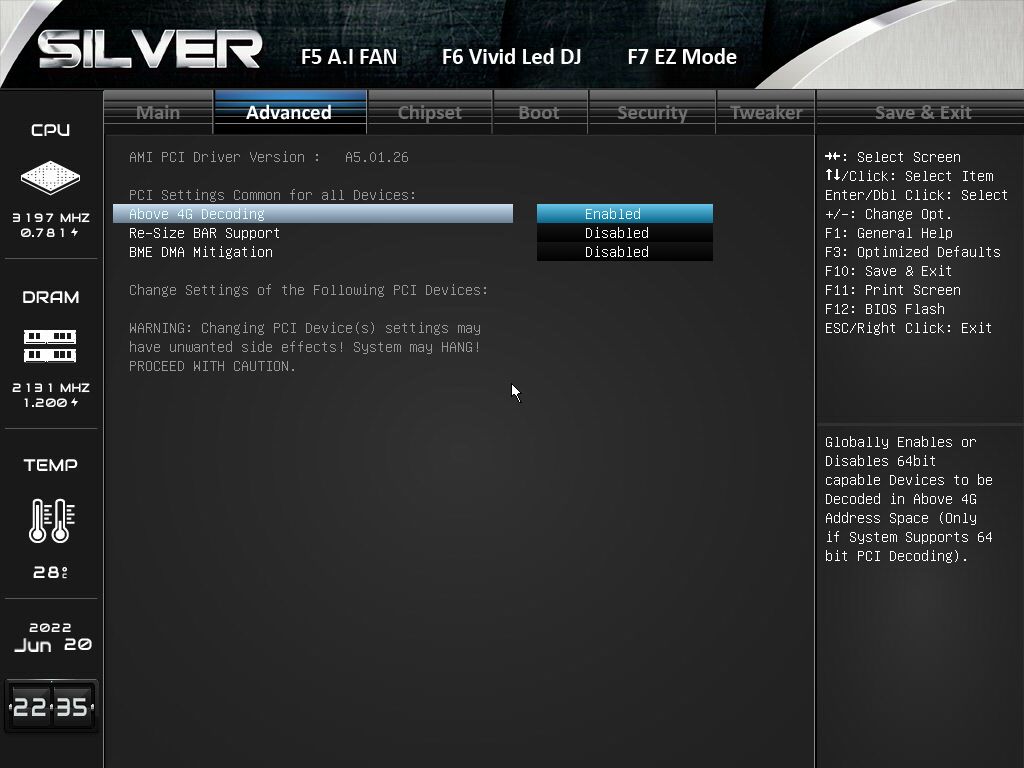Screen dimensions: 1024x768
Task: Click AMI PCI Driver Version text
Action: point(225,157)
